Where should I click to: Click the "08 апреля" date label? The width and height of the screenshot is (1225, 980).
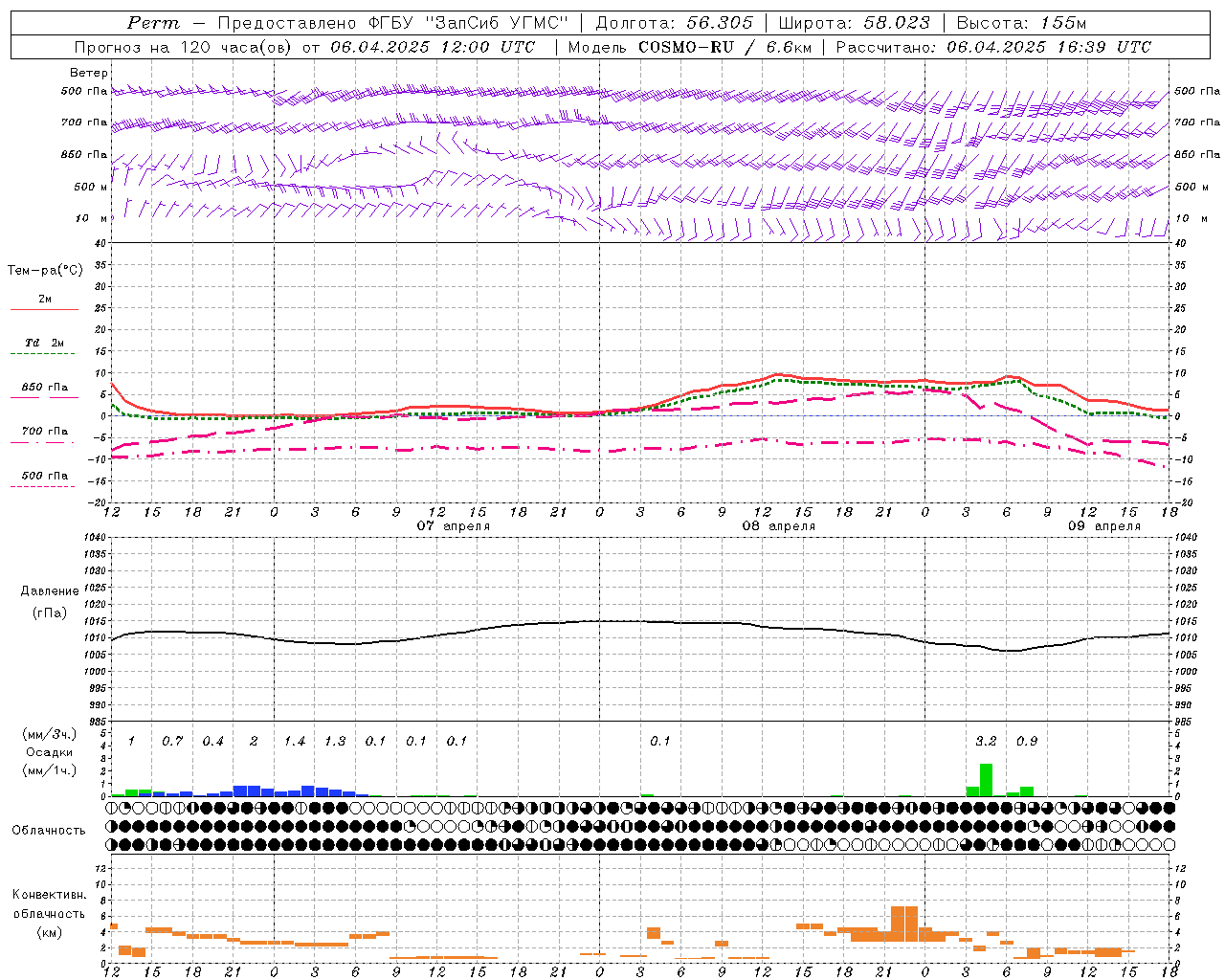point(779,525)
